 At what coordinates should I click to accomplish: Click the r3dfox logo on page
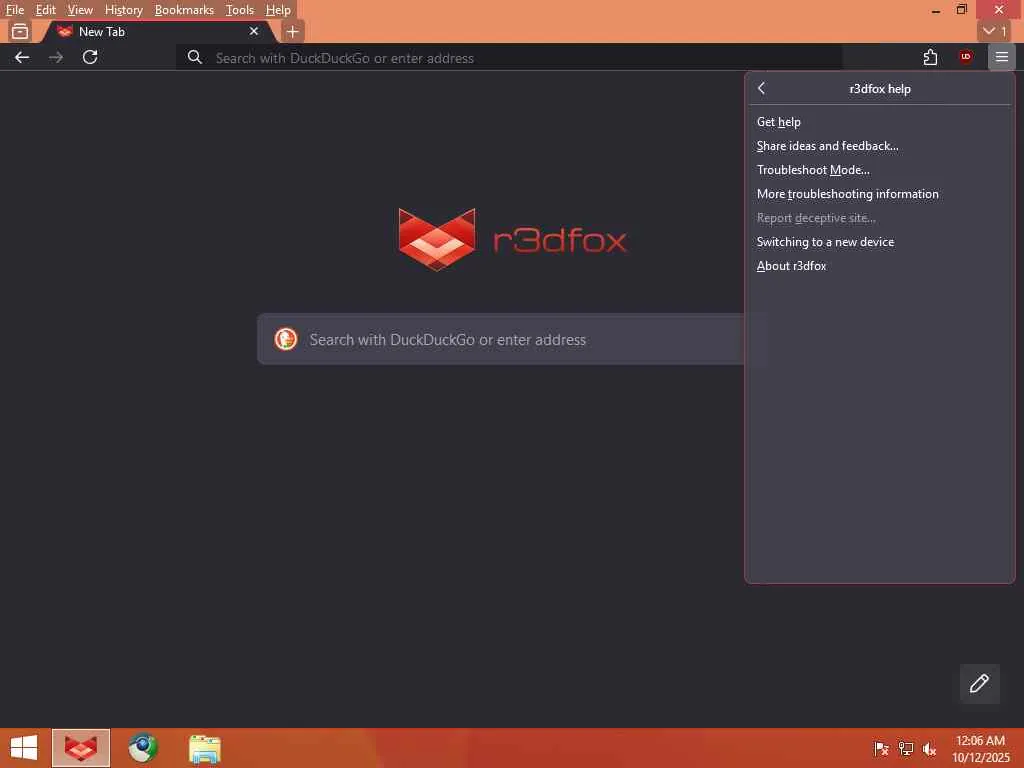point(513,239)
